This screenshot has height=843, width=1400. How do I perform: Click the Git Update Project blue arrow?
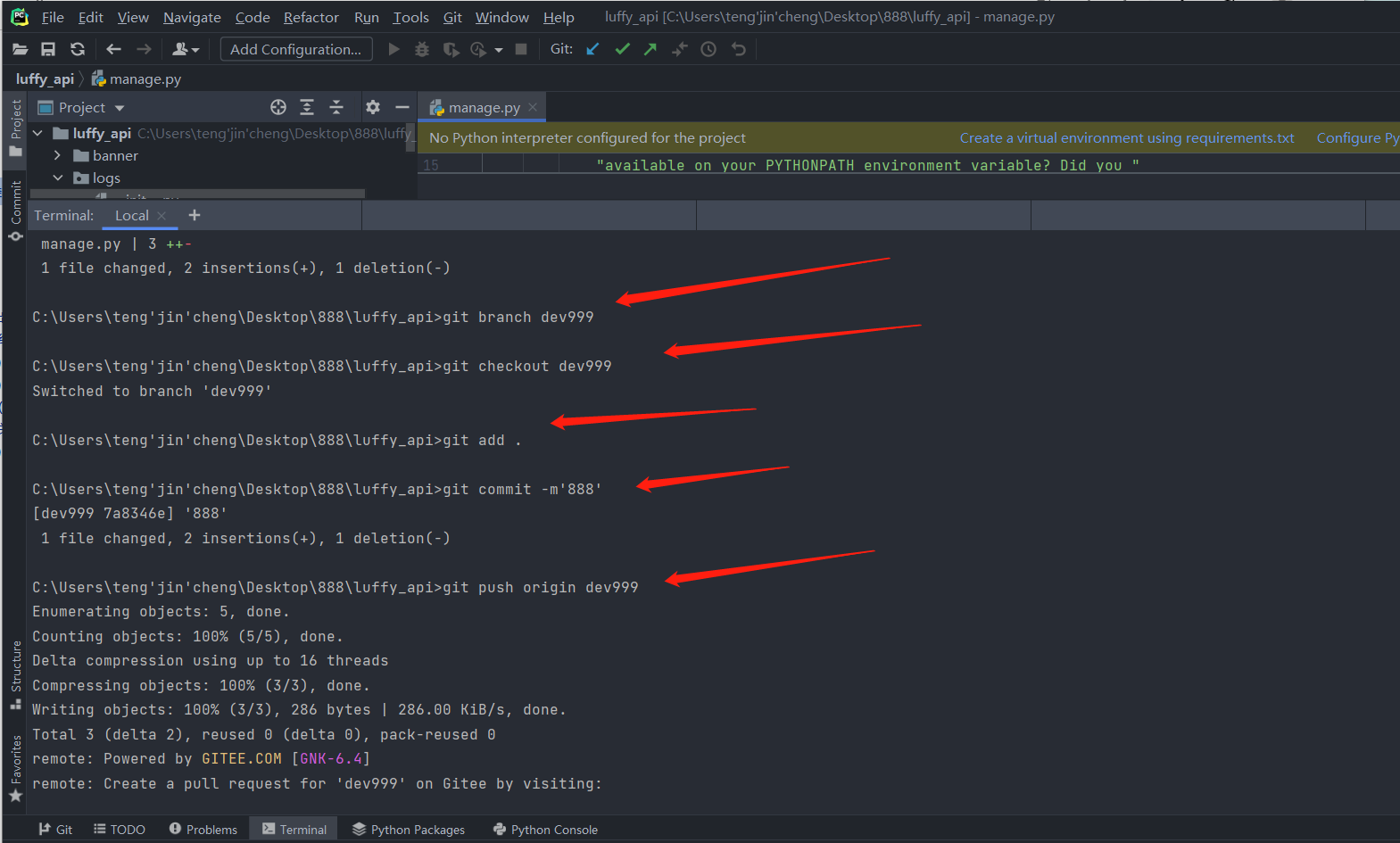[592, 49]
